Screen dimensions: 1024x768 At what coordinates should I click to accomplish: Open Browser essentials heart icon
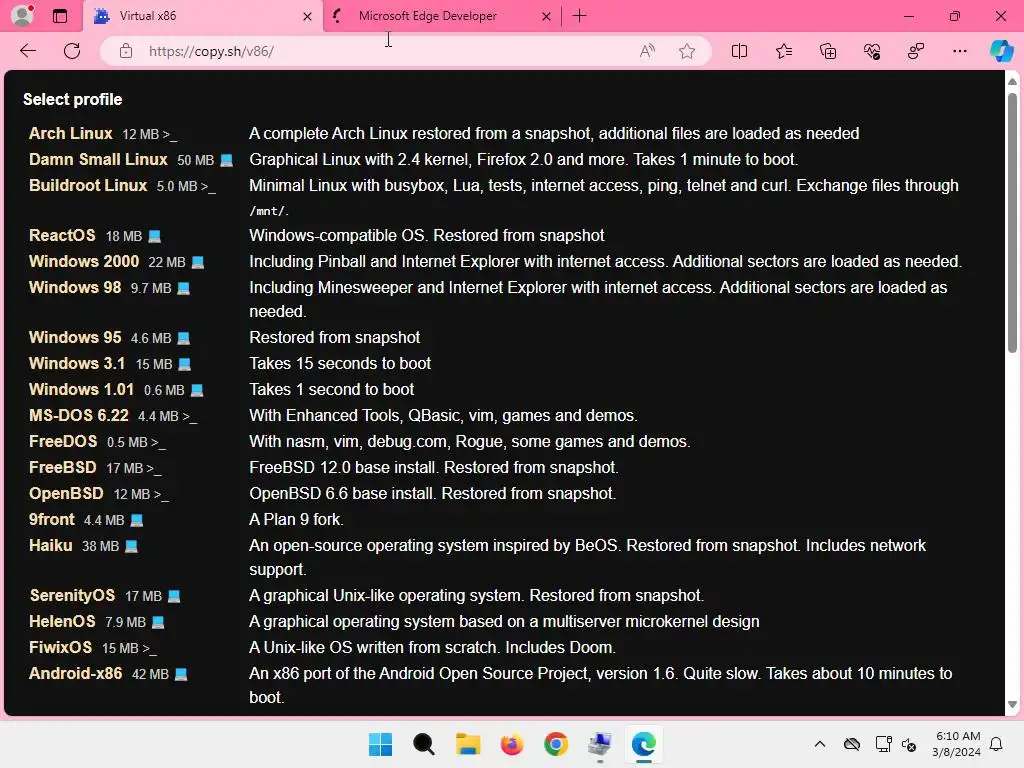(x=872, y=51)
